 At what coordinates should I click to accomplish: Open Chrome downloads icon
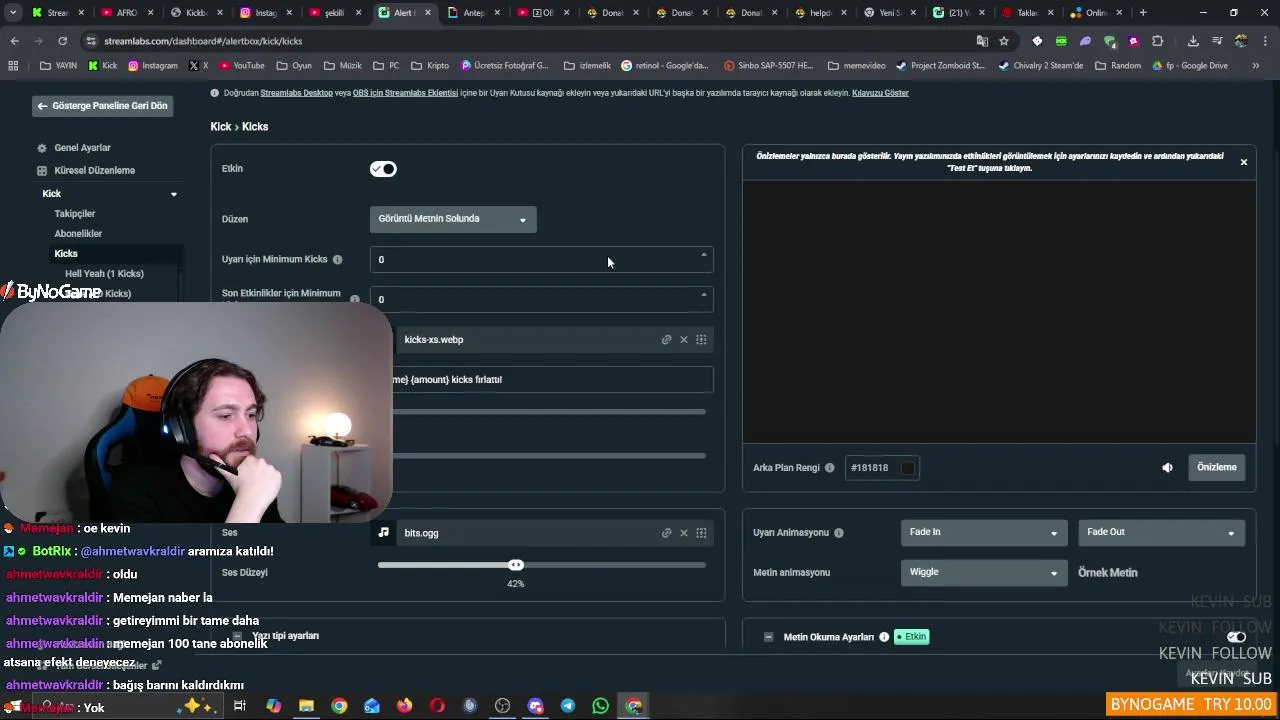click(x=1193, y=41)
